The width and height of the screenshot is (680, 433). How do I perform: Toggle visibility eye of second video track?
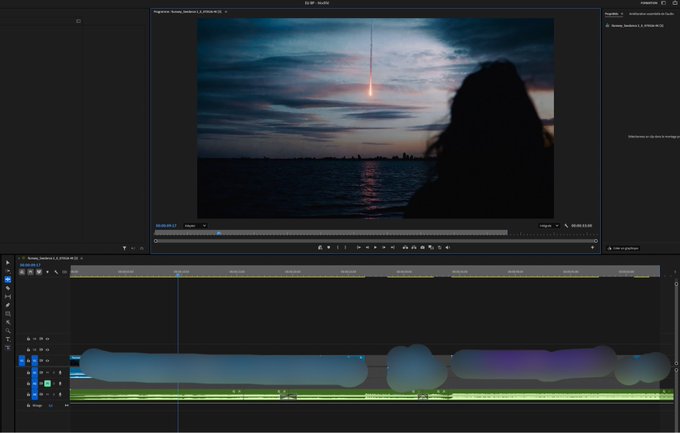coord(47,350)
